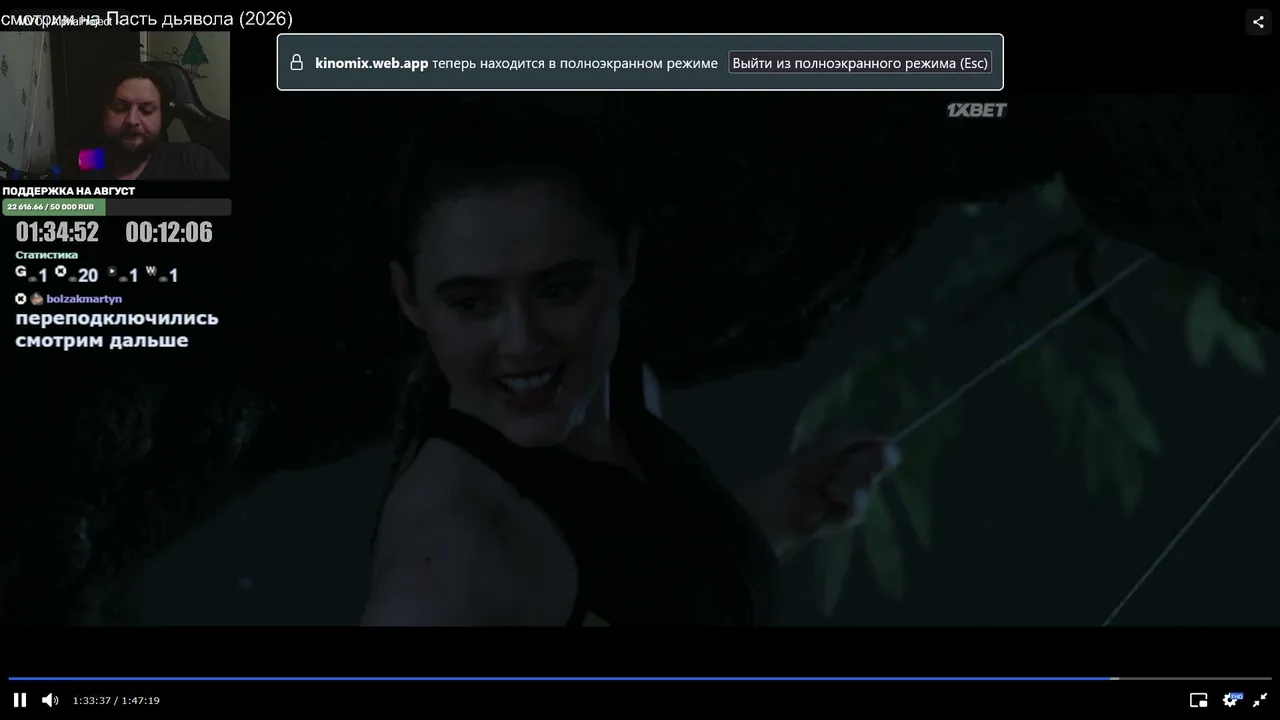Click the video title mentioning "Пасть дьявола (2026)"

(x=147, y=19)
